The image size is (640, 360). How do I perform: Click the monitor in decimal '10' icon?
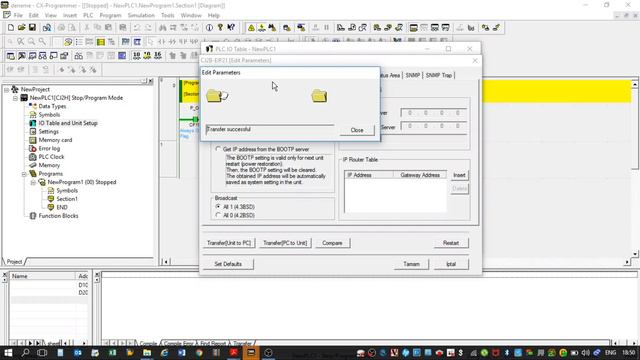click(136, 56)
